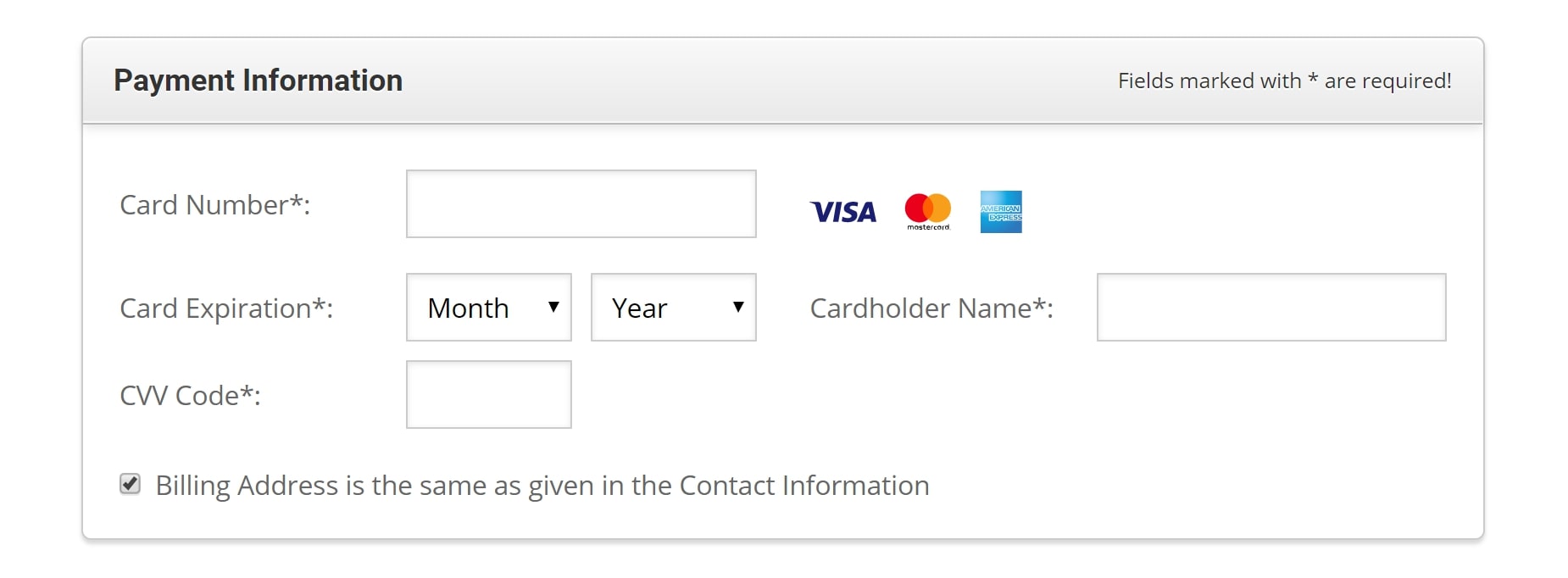Open the Month expiration dropdown

click(489, 307)
